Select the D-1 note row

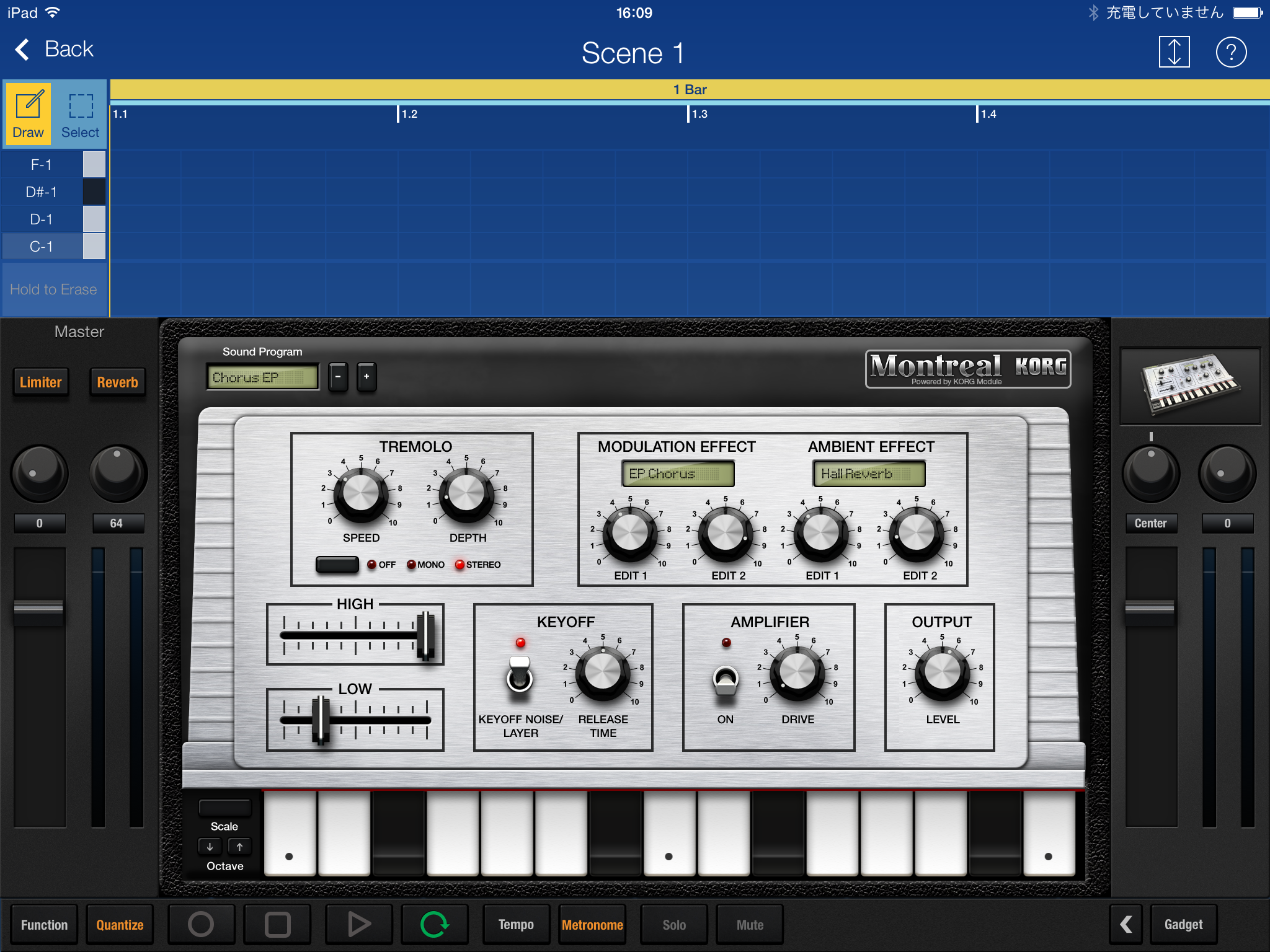coord(55,219)
